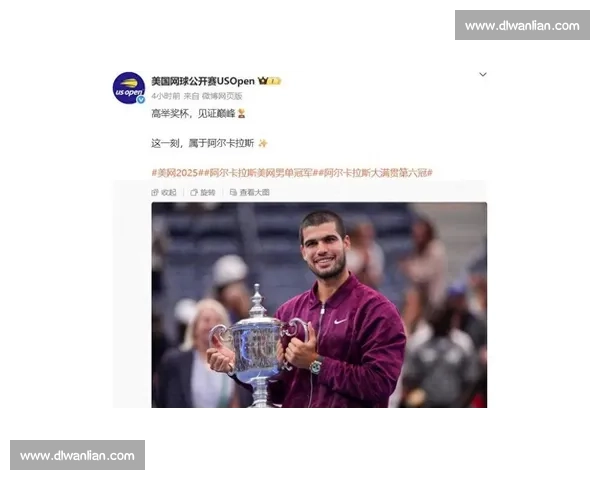The width and height of the screenshot is (600, 480).
Task: Click the sparkle emoji after 阿尔卡拉斯
Action: pos(262,143)
